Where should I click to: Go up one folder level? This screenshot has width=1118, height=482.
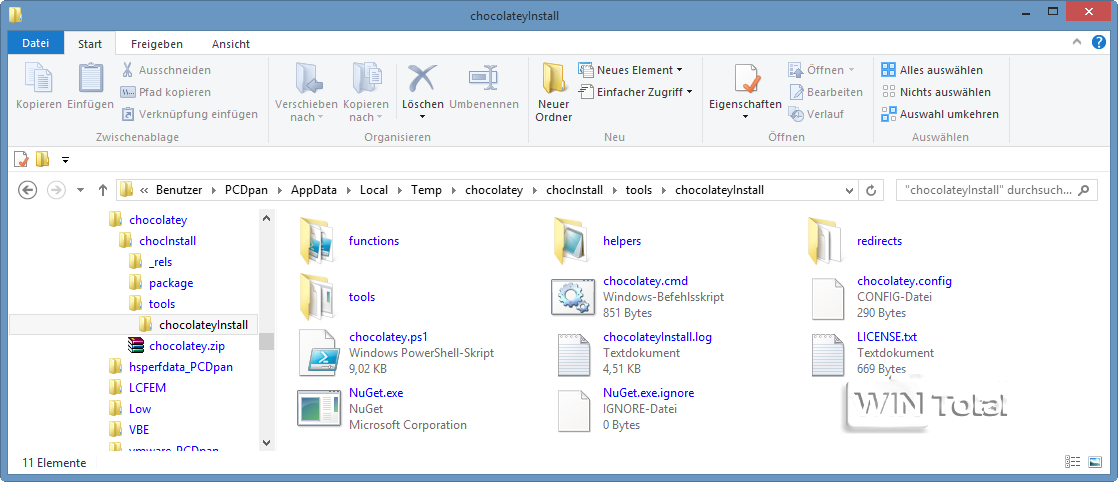(103, 190)
